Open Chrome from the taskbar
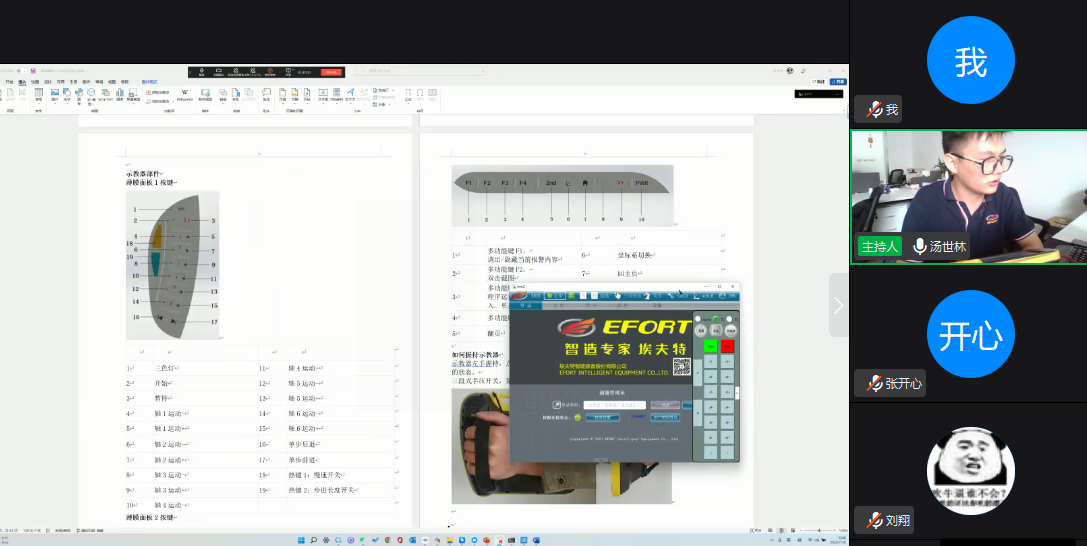The height and width of the screenshot is (546, 1087). (388, 540)
